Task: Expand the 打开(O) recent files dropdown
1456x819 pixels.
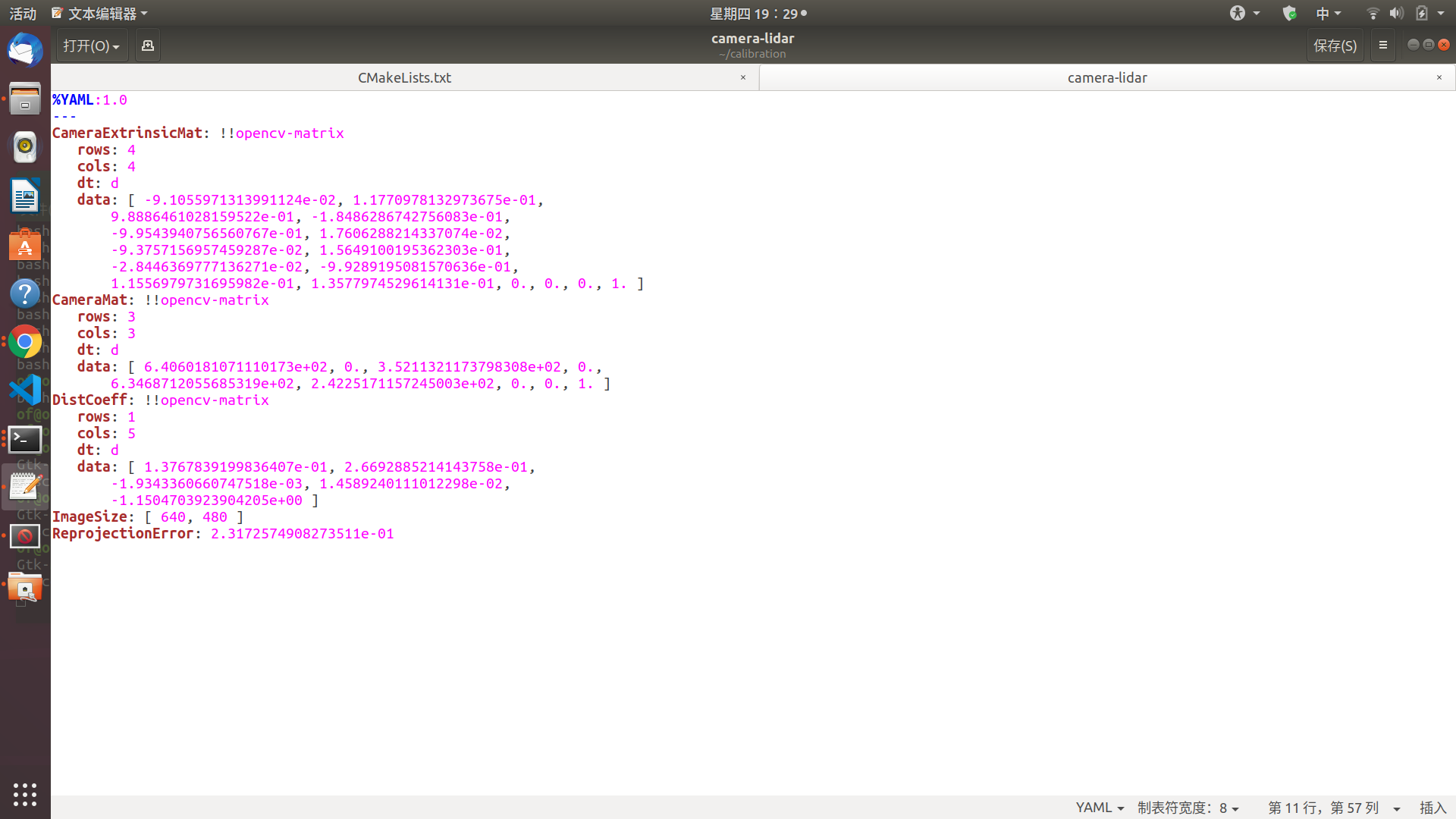Action: point(92,45)
